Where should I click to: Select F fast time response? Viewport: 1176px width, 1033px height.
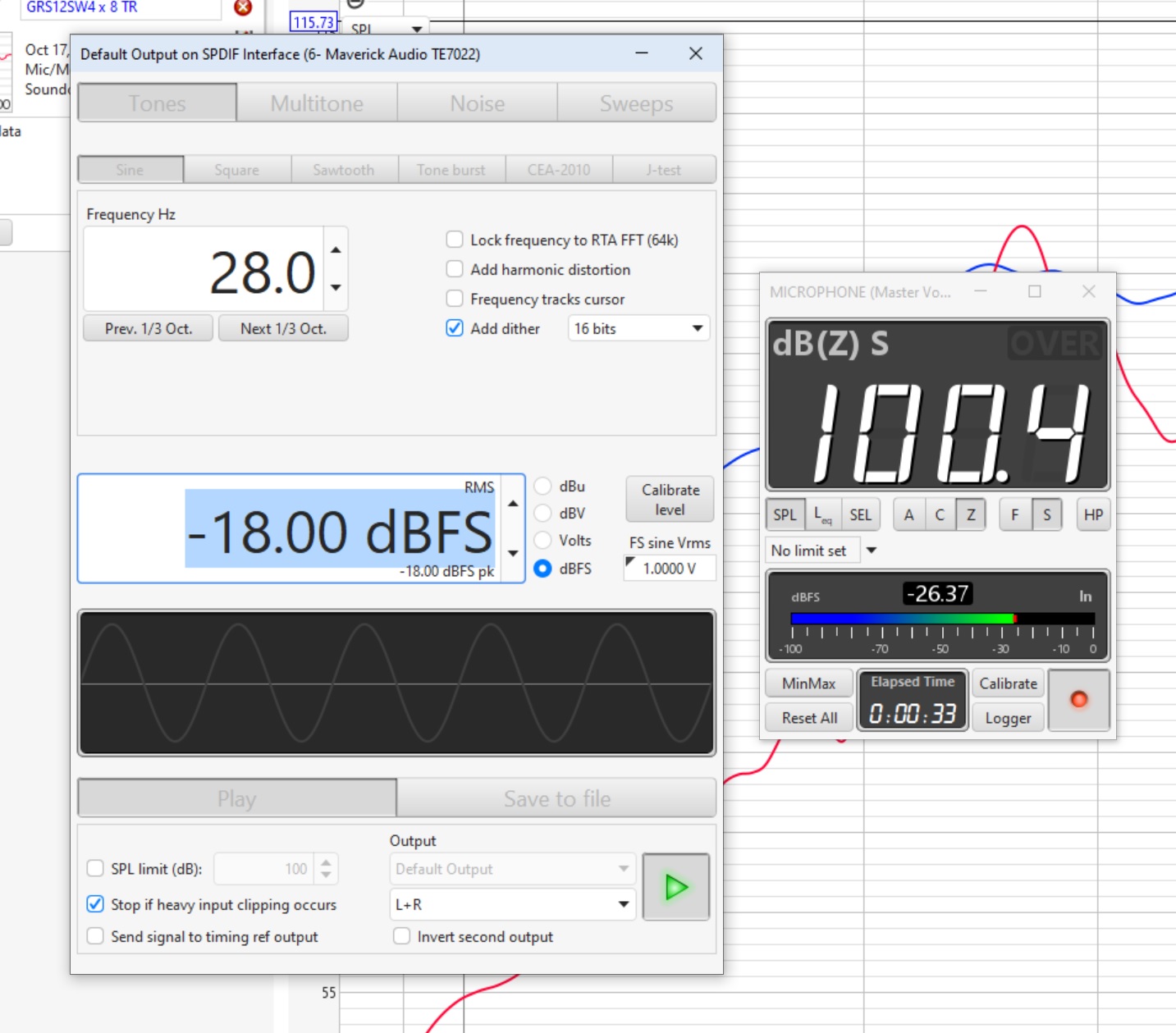[1015, 514]
